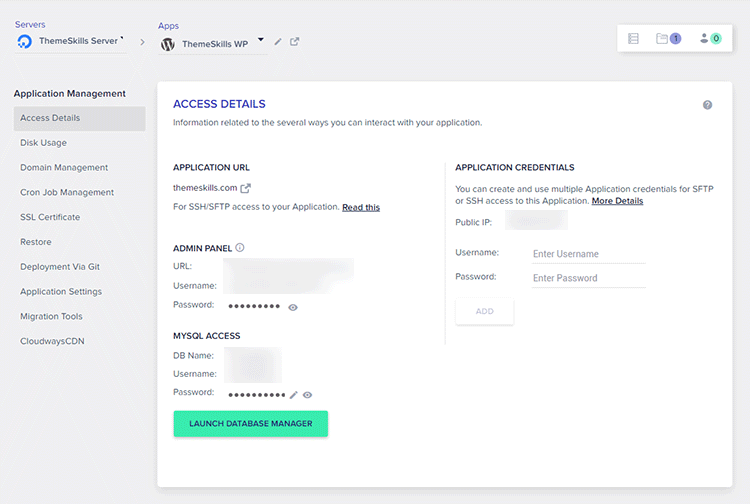Open the help question mark icon
Image resolution: width=750 pixels, height=504 pixels.
[707, 105]
